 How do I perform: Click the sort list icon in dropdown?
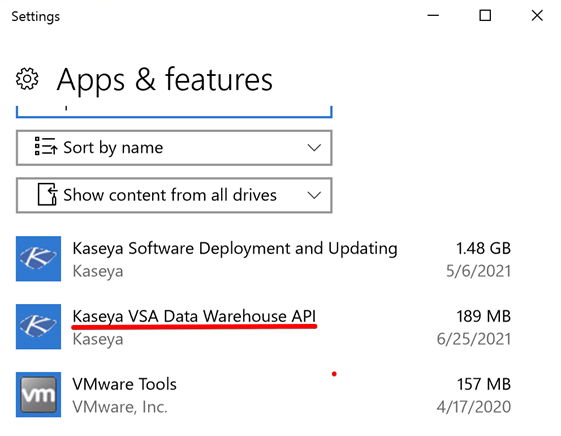click(x=46, y=146)
